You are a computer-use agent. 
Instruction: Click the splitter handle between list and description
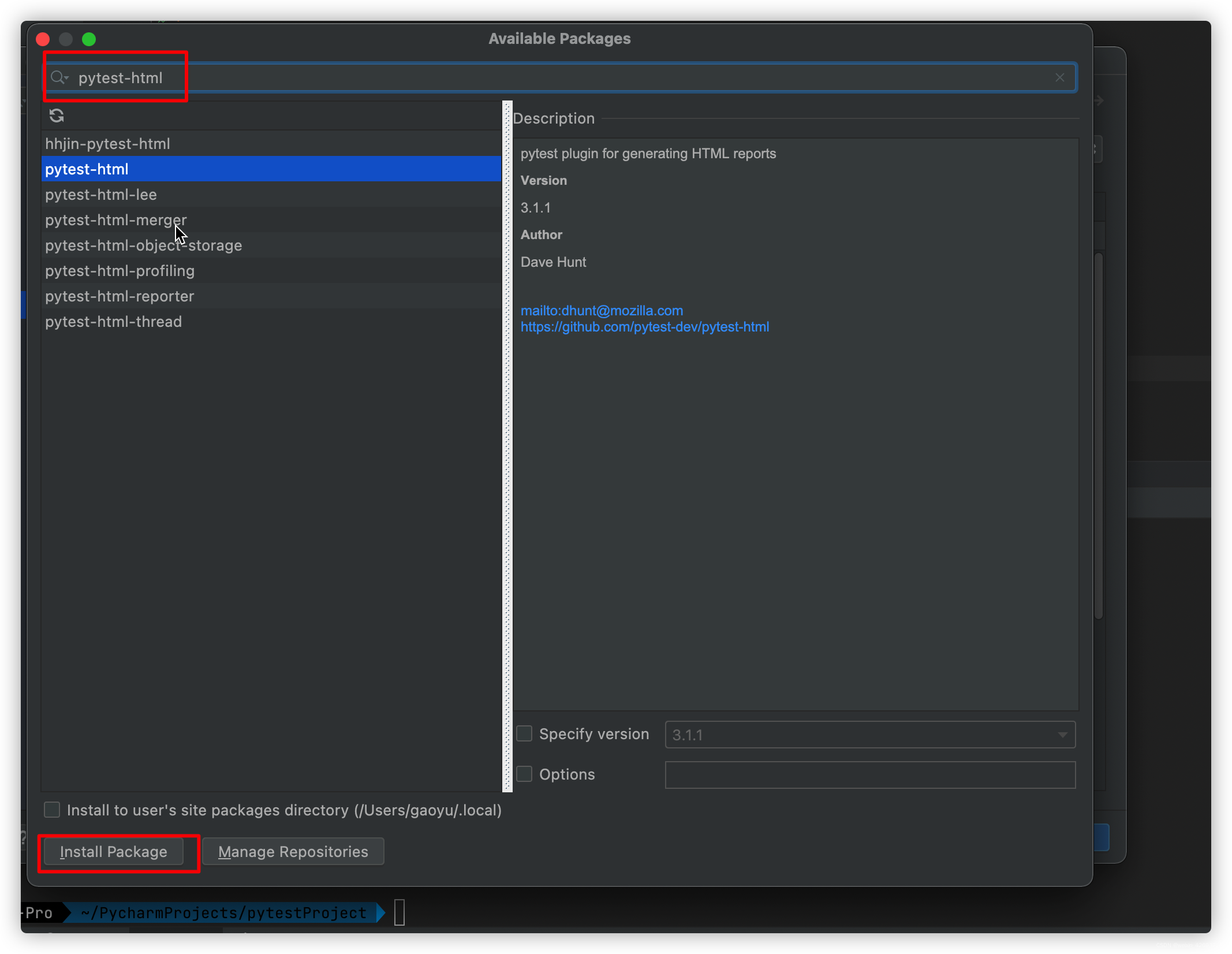tap(507, 446)
